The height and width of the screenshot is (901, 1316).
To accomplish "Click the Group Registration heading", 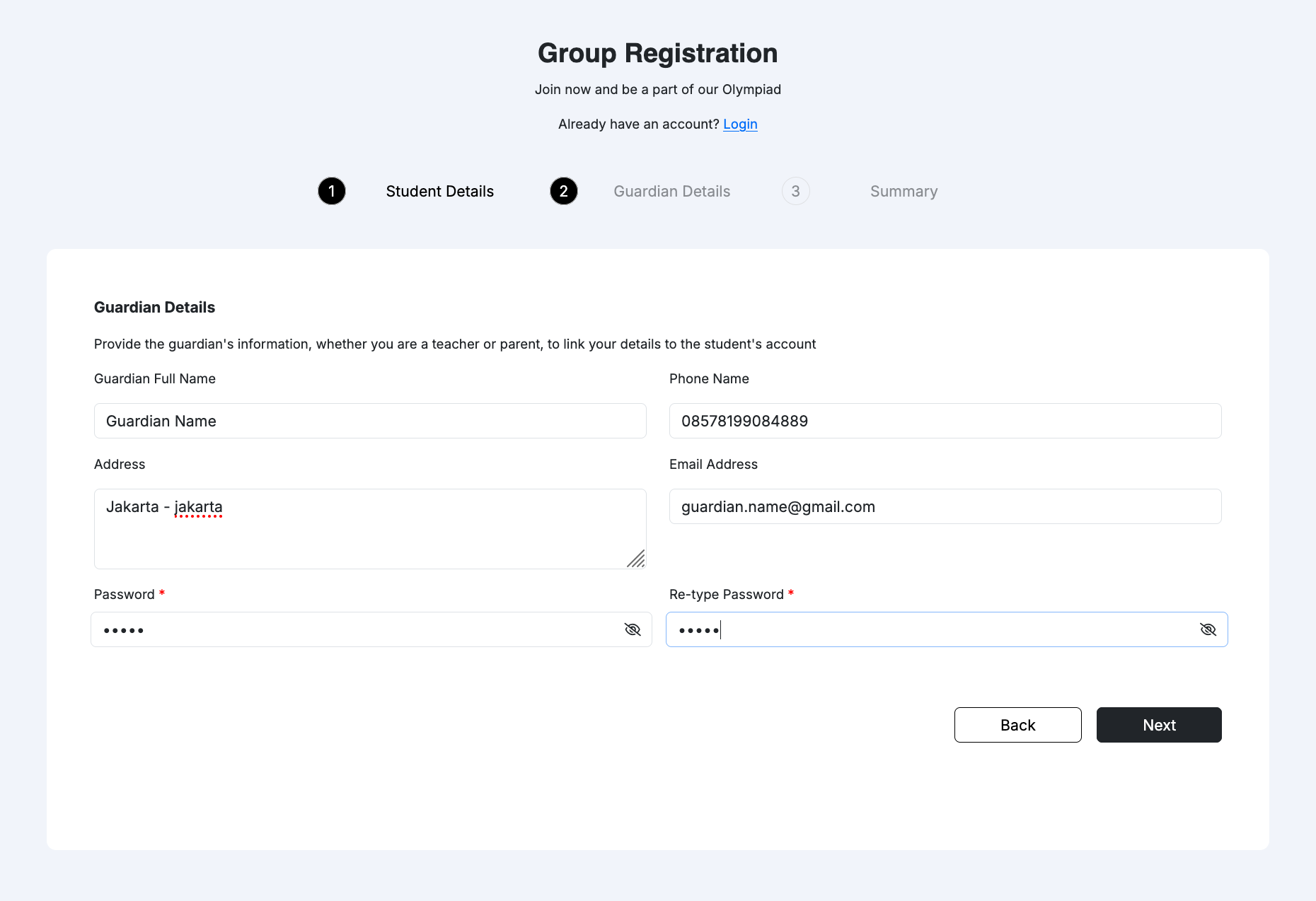I will tap(657, 54).
